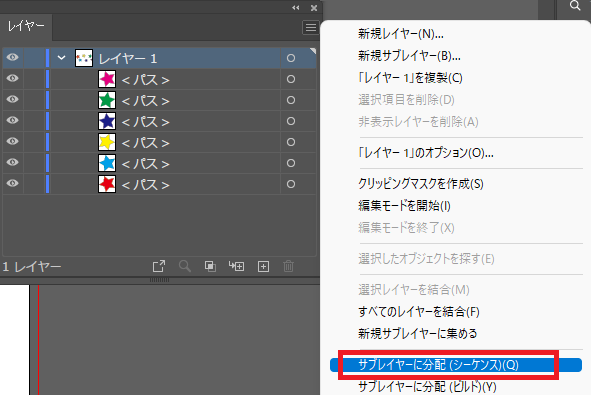Click the pink star thumbnail
The height and width of the screenshot is (395, 591).
tap(107, 79)
